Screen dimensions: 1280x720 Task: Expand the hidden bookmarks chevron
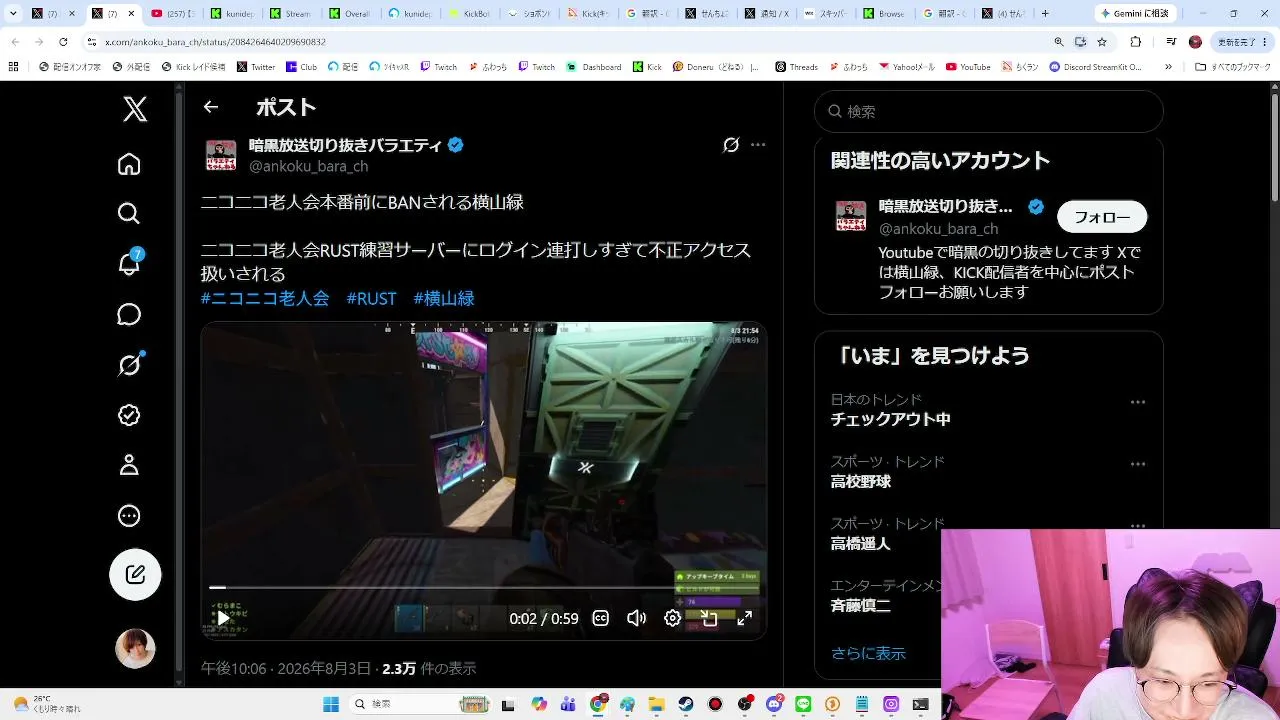(x=1170, y=67)
